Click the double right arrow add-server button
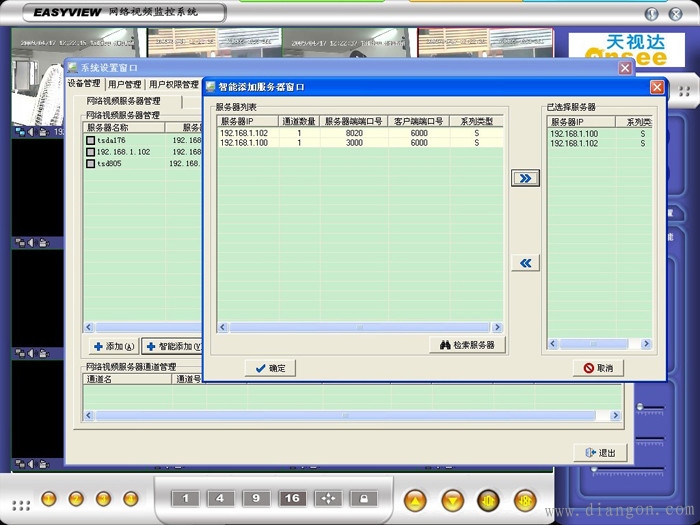 [525, 178]
